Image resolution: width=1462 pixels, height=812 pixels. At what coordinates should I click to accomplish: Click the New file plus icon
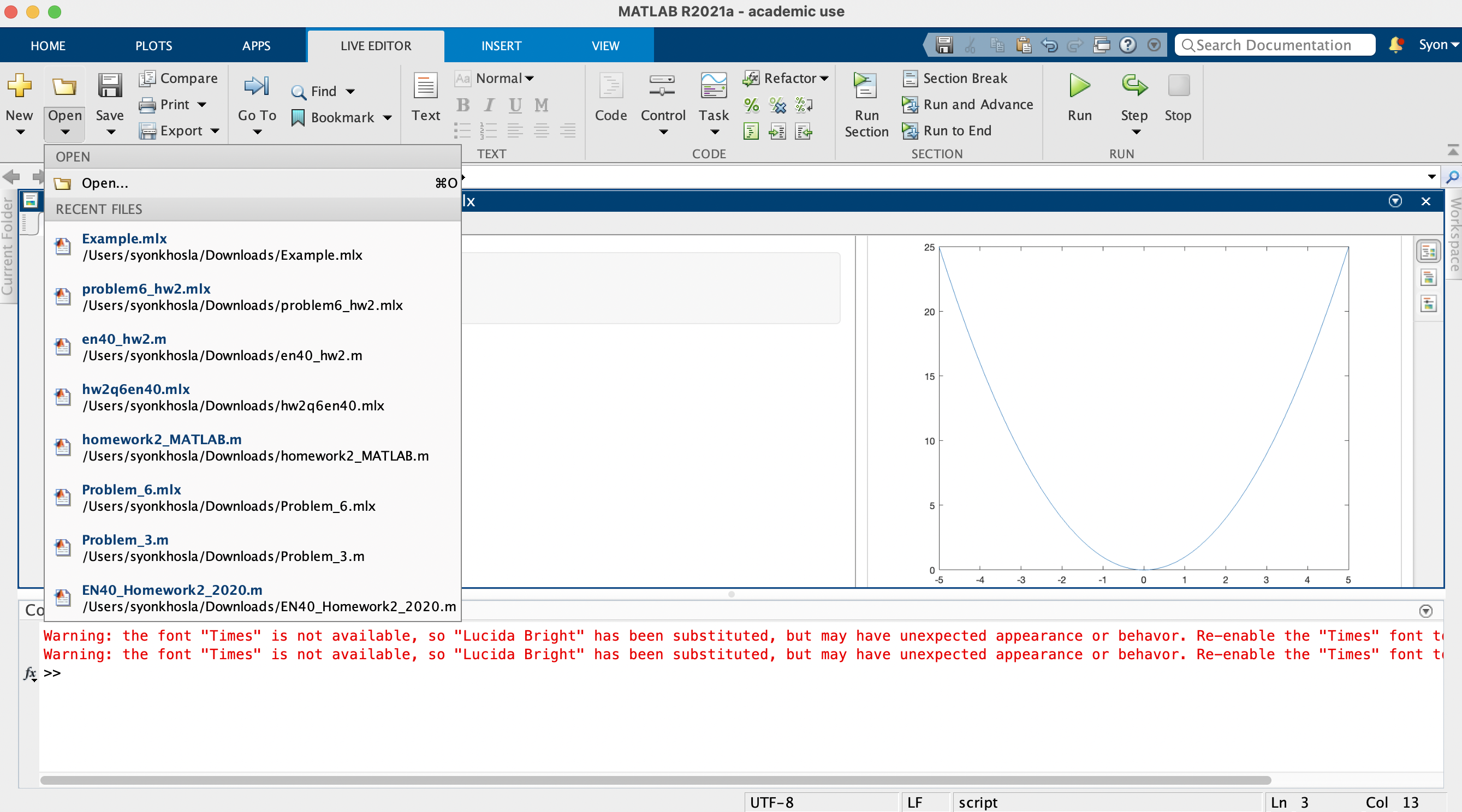tap(19, 86)
